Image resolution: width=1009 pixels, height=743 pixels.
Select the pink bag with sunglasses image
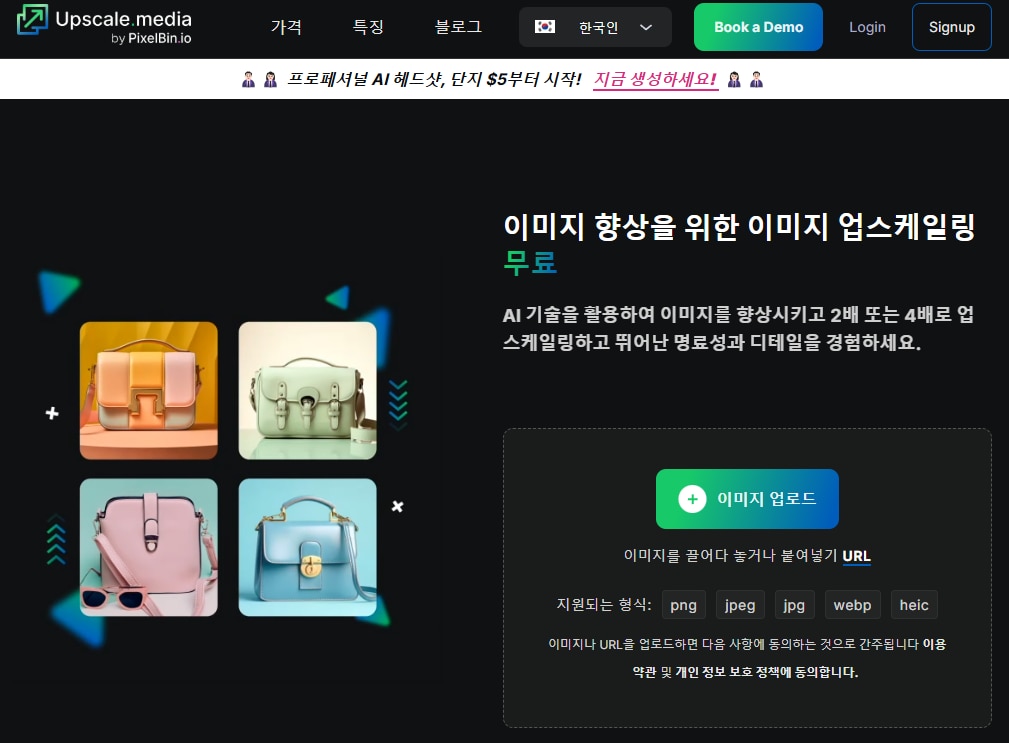coord(149,547)
